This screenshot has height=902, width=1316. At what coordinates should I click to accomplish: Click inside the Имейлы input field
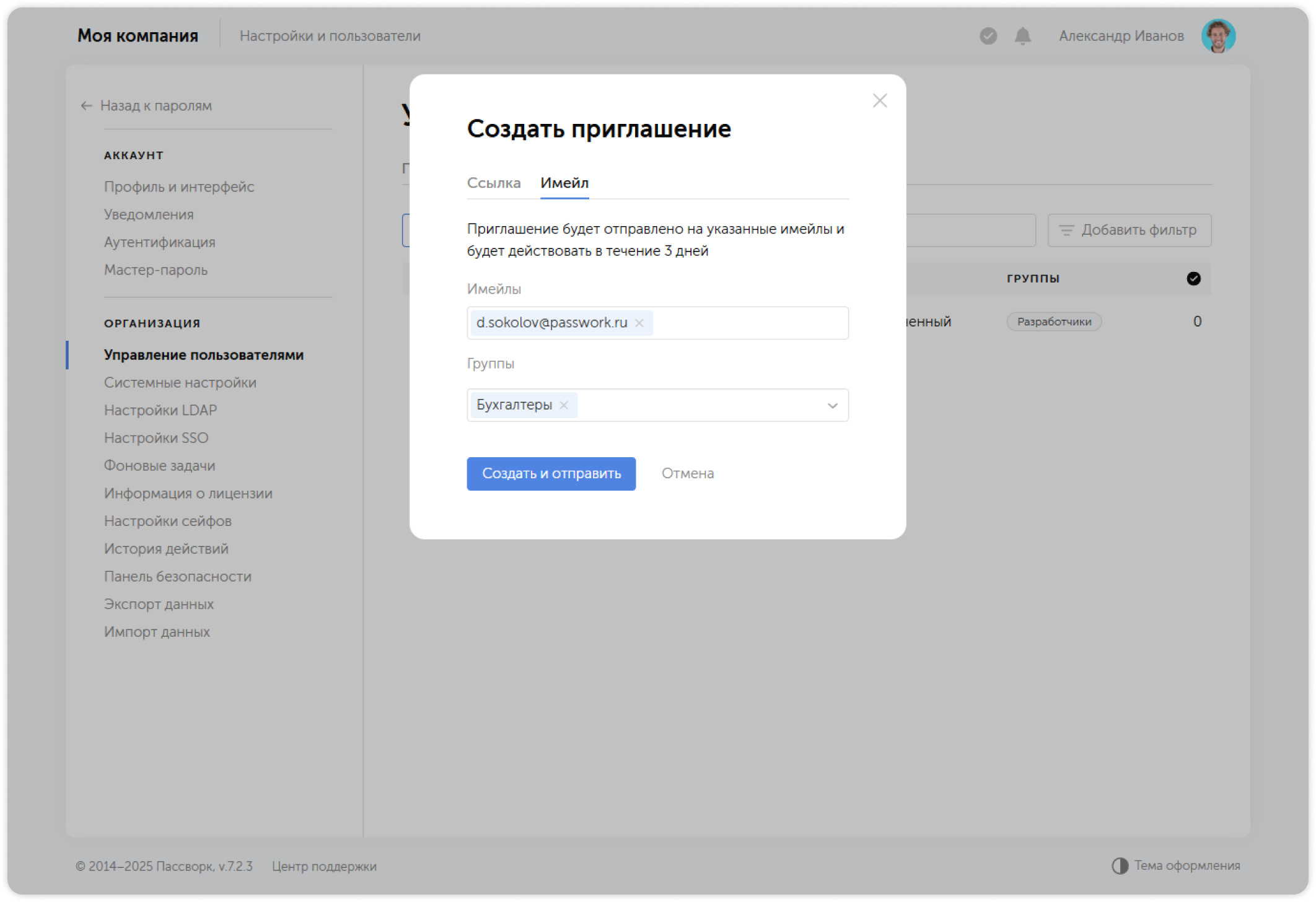(x=744, y=323)
